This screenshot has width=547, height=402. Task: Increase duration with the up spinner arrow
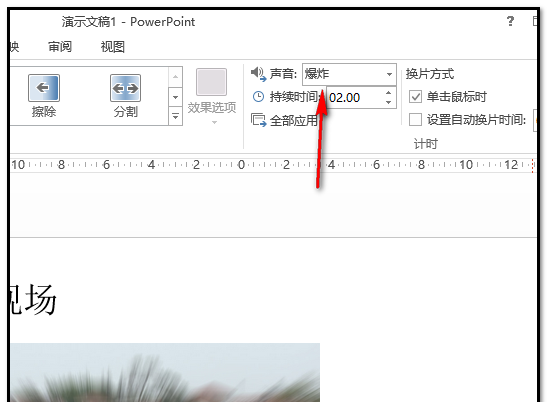click(389, 92)
